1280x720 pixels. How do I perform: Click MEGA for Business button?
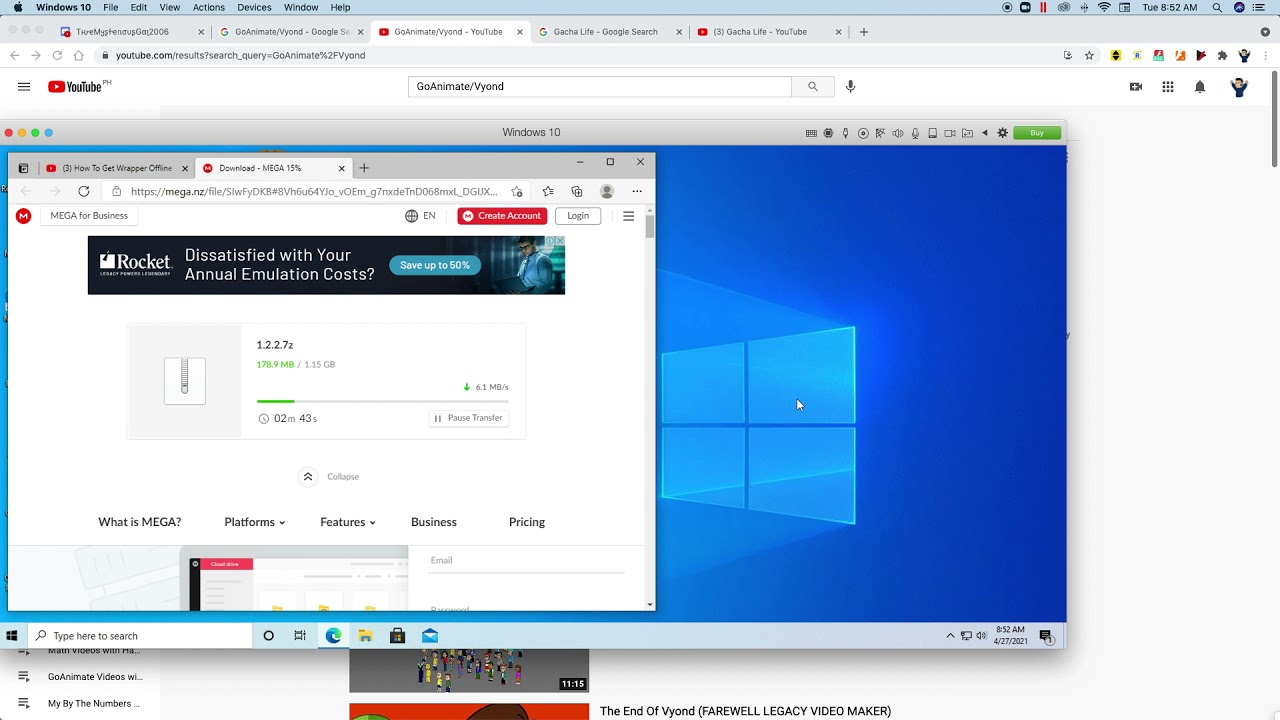[89, 216]
